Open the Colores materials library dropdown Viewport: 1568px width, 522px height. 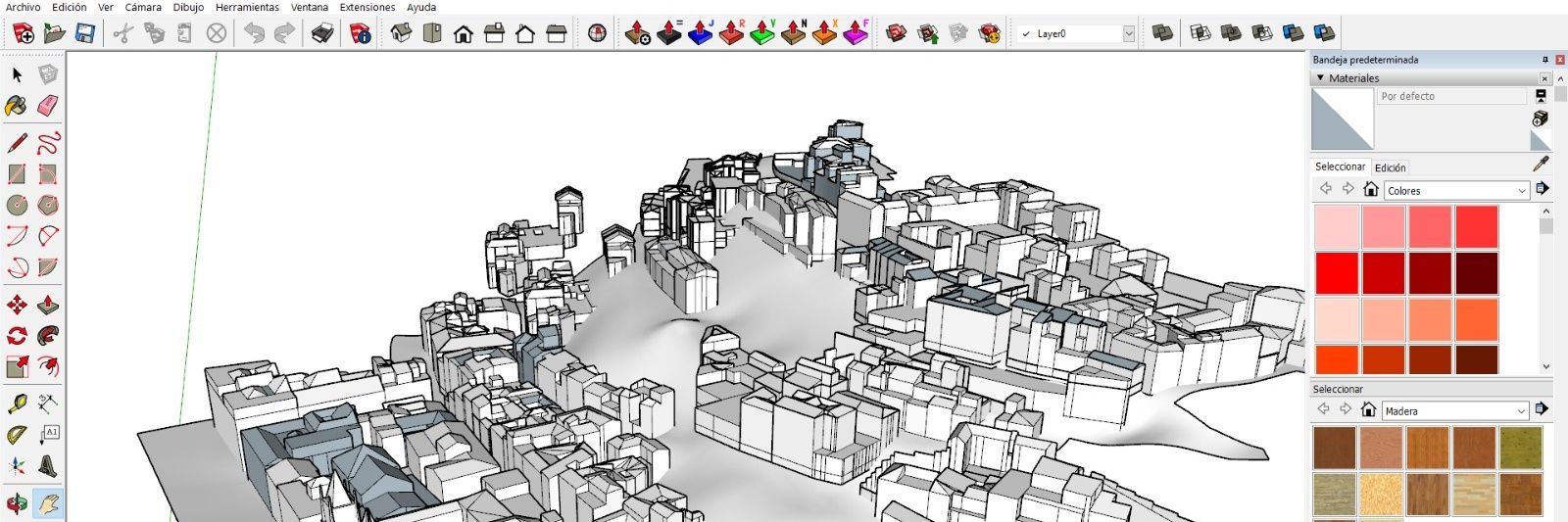point(1456,190)
